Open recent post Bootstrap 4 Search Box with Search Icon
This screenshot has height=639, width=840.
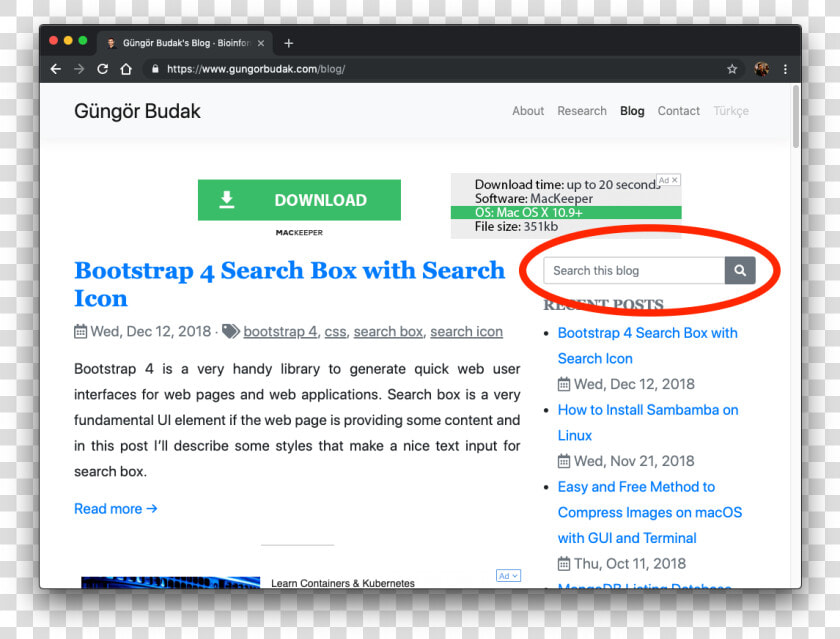[x=647, y=345]
